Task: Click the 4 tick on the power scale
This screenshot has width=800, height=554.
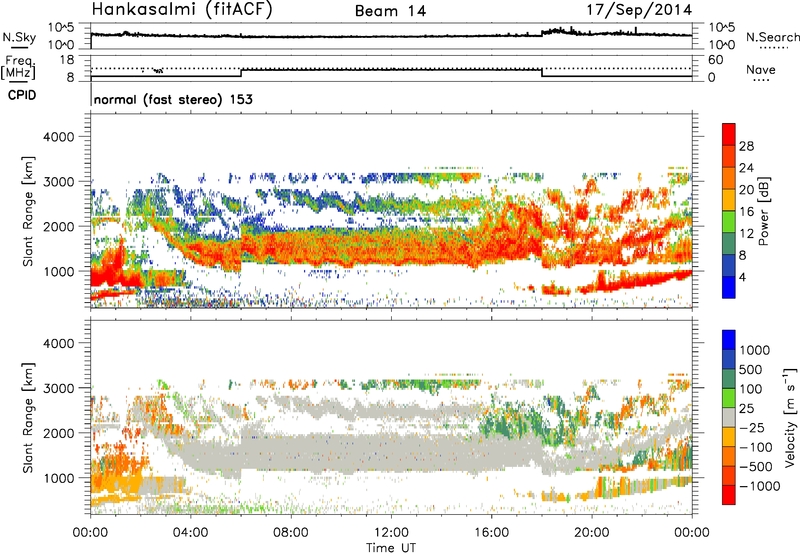Action: click(742, 278)
